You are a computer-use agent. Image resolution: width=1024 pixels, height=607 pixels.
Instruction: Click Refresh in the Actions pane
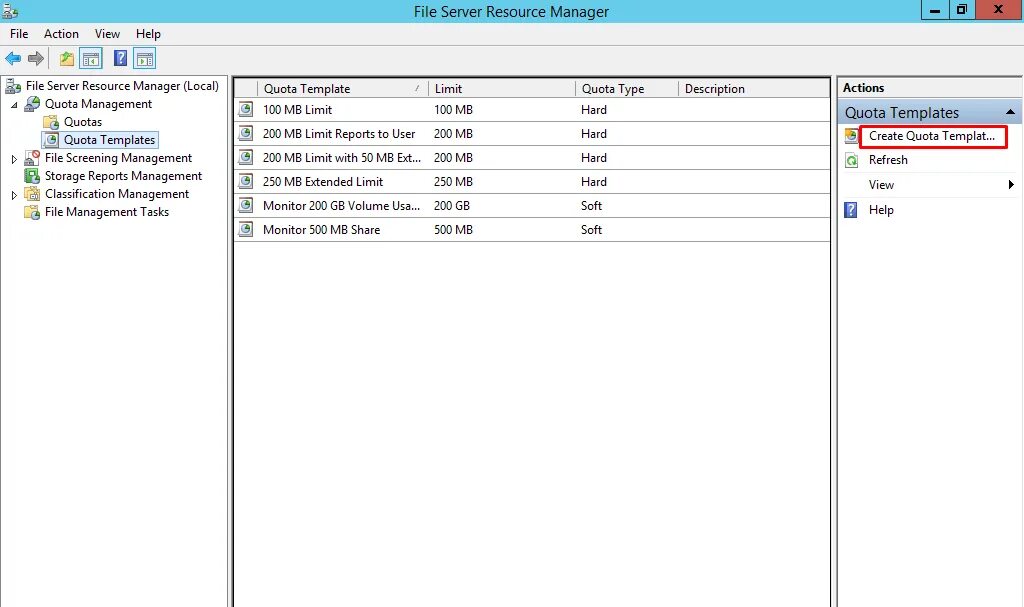pyautogui.click(x=888, y=160)
